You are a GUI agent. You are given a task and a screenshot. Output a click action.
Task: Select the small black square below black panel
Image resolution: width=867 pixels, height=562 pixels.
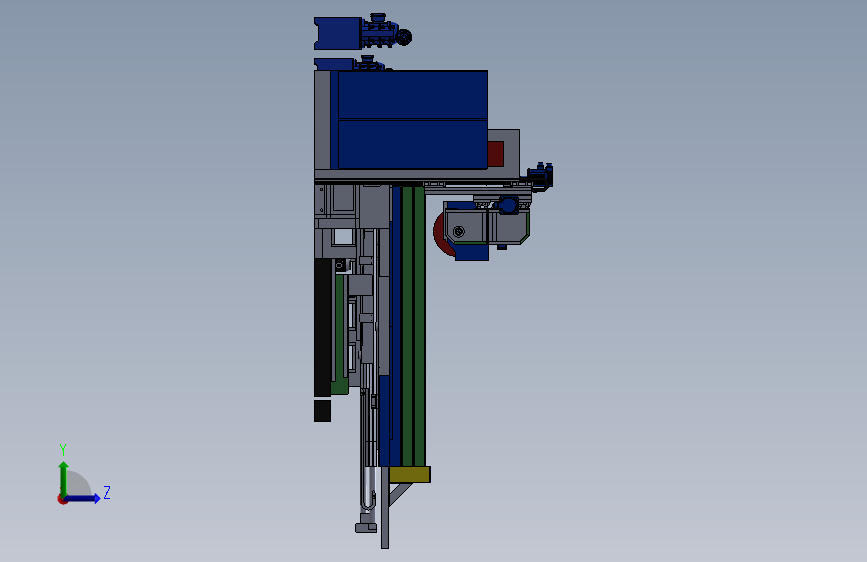click(x=322, y=411)
